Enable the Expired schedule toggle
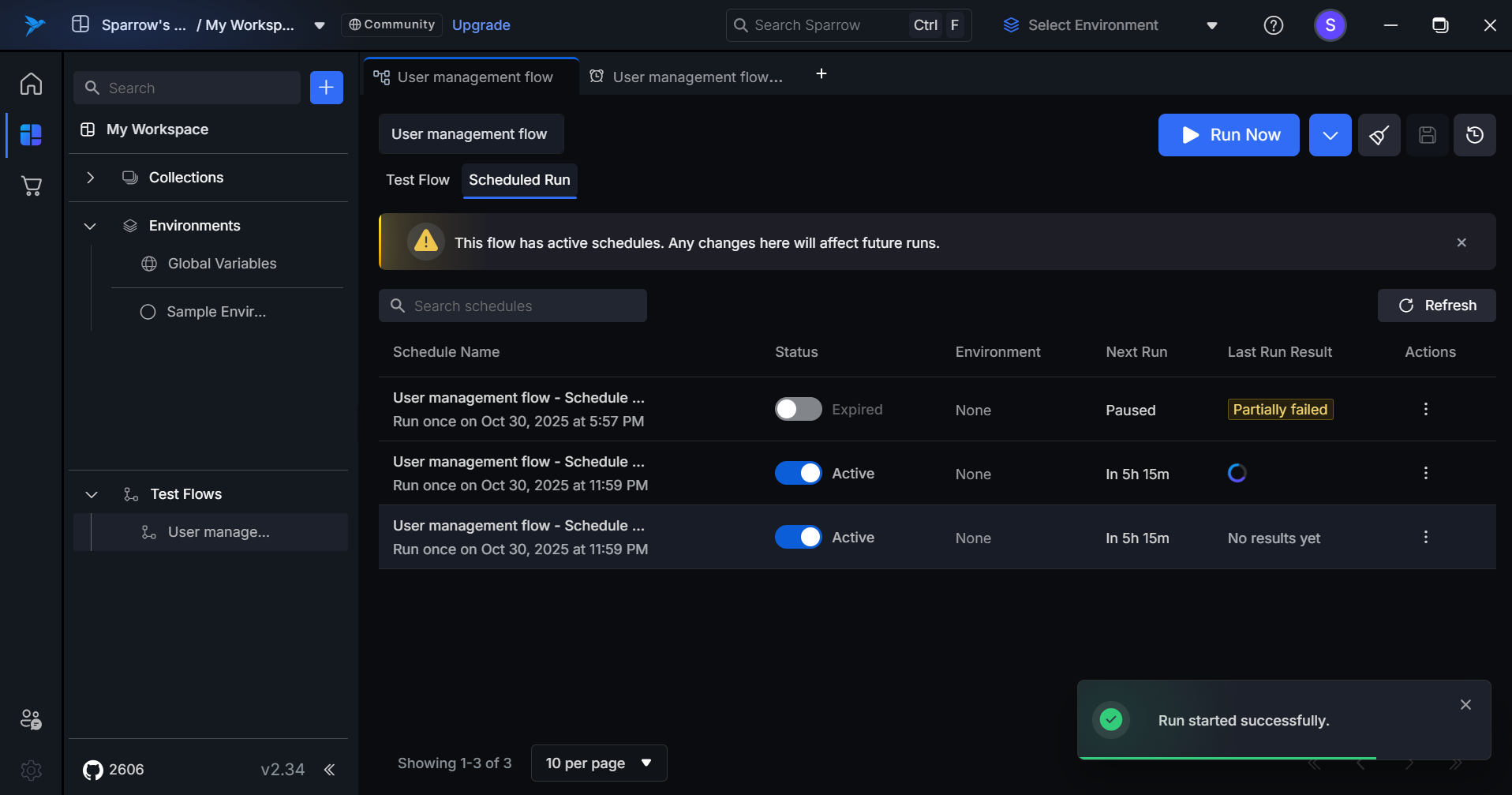This screenshot has width=1512, height=795. (798, 409)
